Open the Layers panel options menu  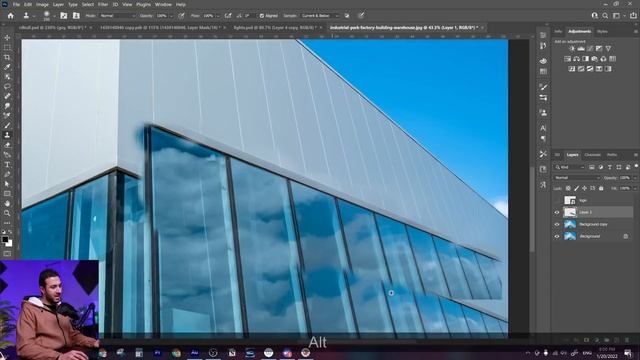[x=636, y=155]
